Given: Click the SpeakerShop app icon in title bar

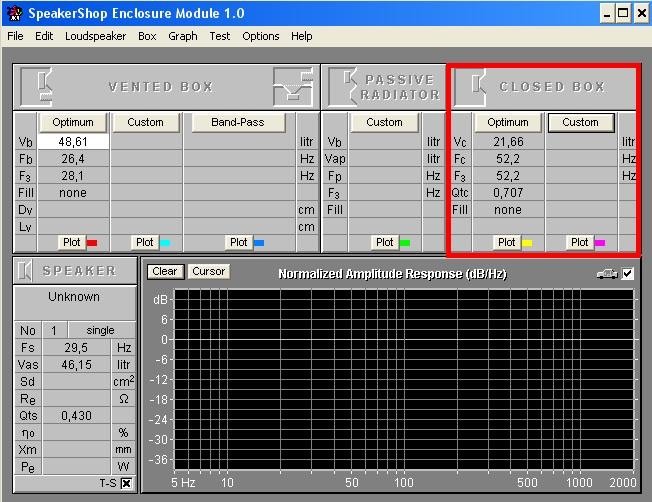Looking at the screenshot, I should tap(15, 13).
